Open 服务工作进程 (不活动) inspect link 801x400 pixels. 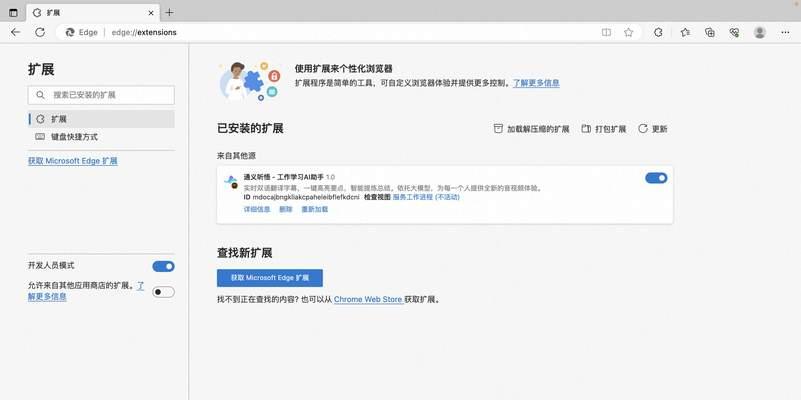tap(426, 197)
